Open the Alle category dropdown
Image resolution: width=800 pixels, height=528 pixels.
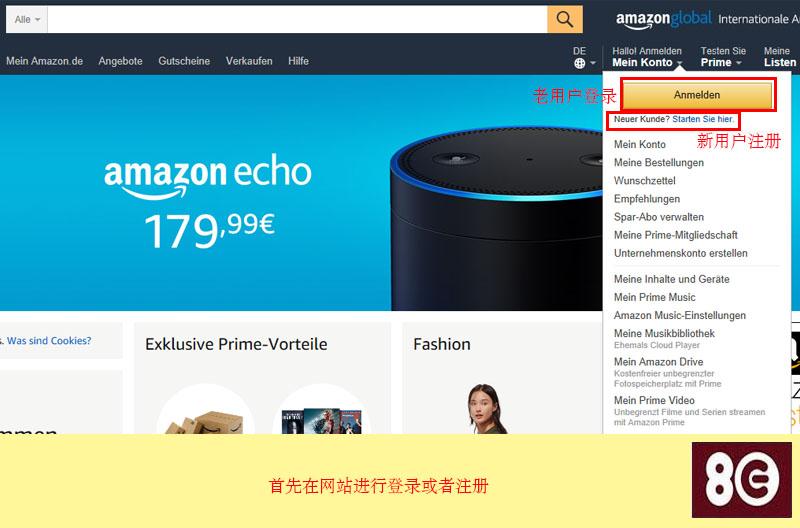click(x=27, y=19)
